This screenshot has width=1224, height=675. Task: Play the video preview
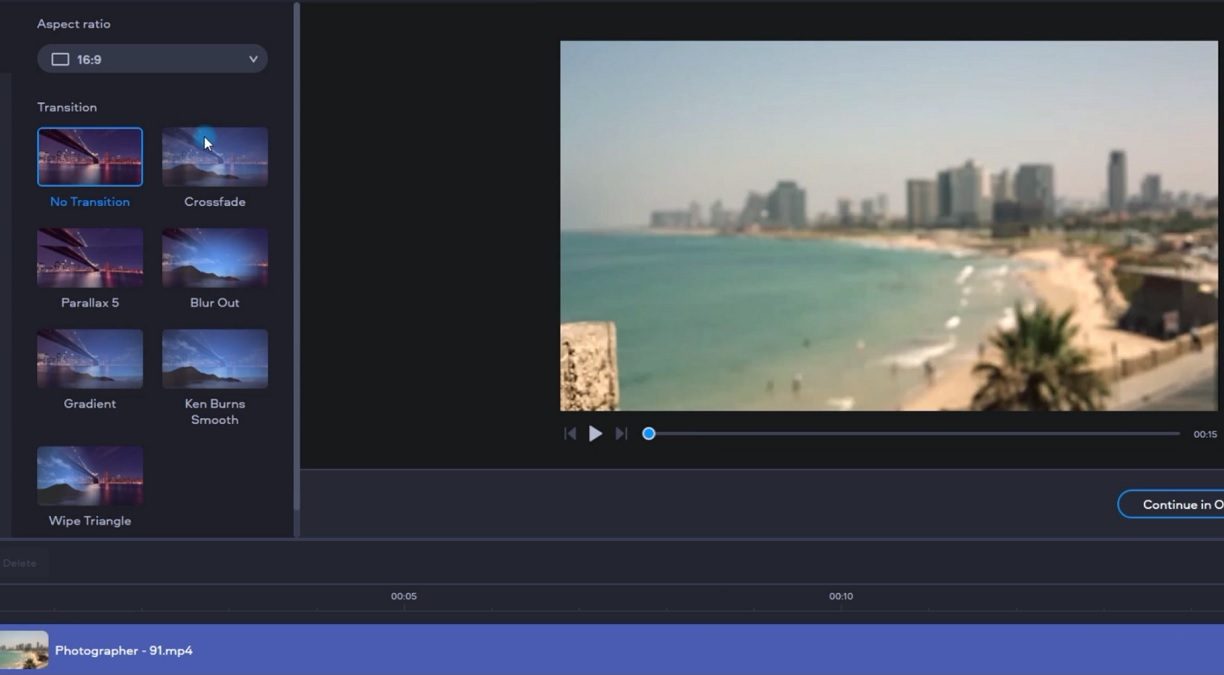(595, 433)
